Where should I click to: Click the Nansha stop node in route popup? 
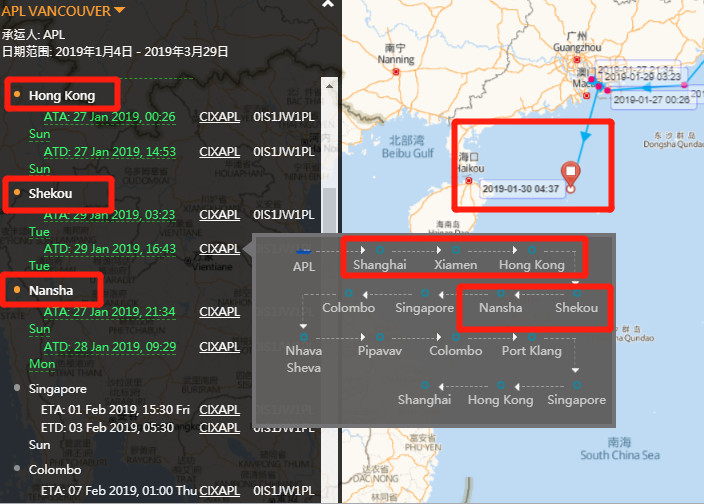(x=501, y=294)
